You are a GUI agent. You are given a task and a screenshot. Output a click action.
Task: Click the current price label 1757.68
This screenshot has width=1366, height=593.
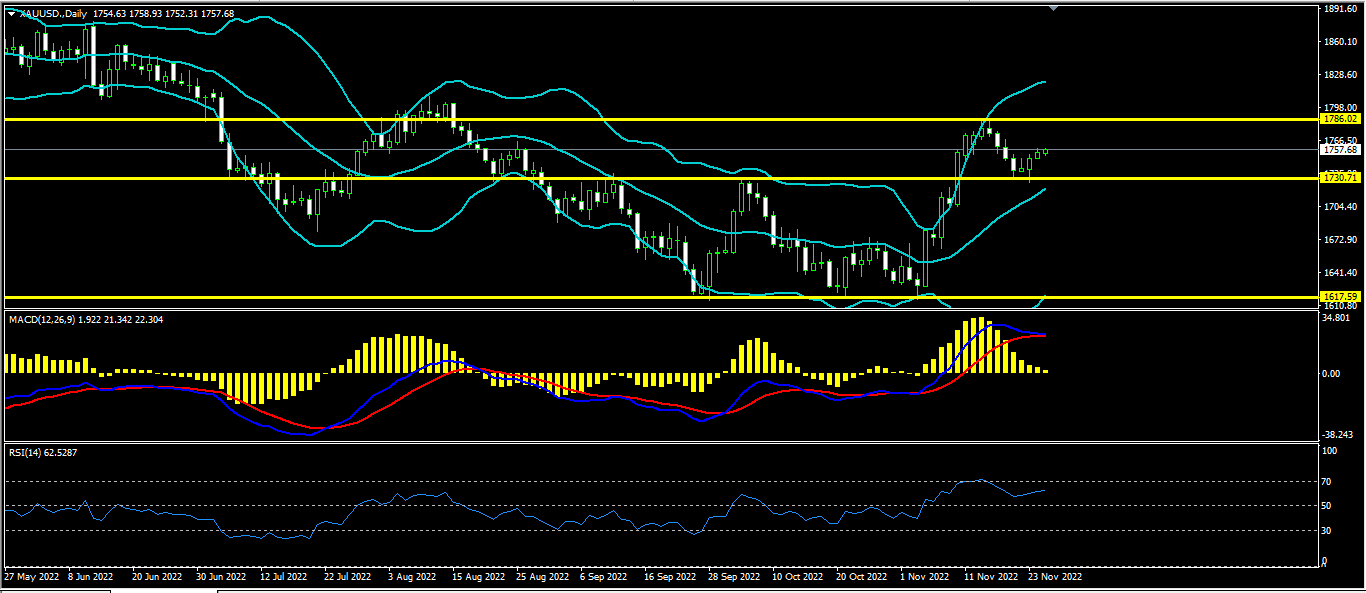point(1339,150)
